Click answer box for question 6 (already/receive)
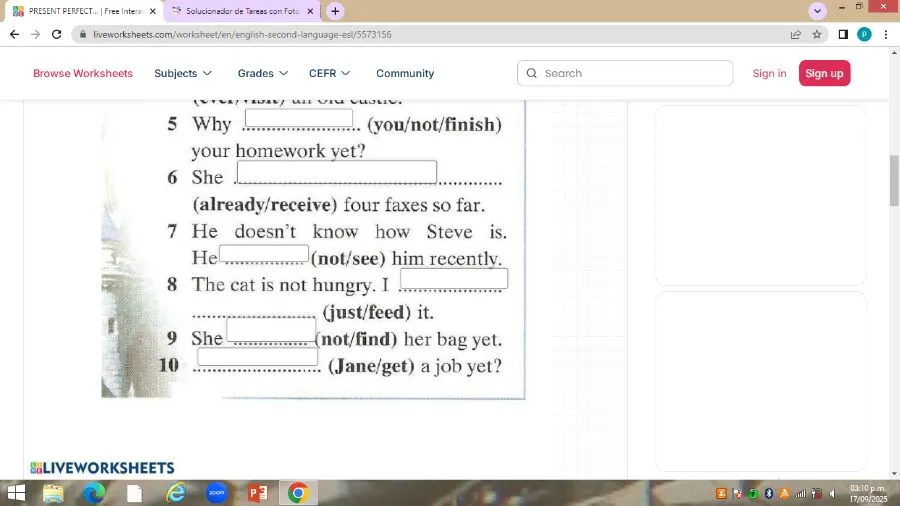This screenshot has width=900, height=506. pos(337,172)
